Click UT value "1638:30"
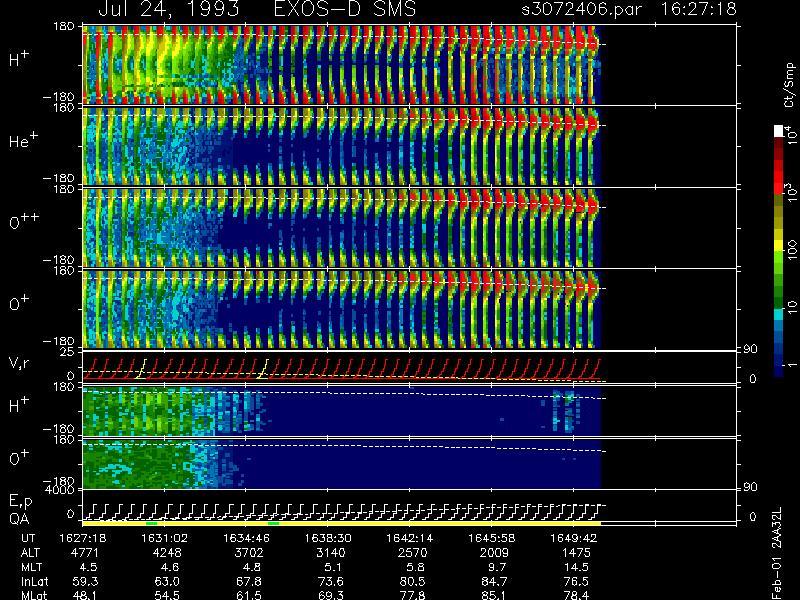 point(328,538)
